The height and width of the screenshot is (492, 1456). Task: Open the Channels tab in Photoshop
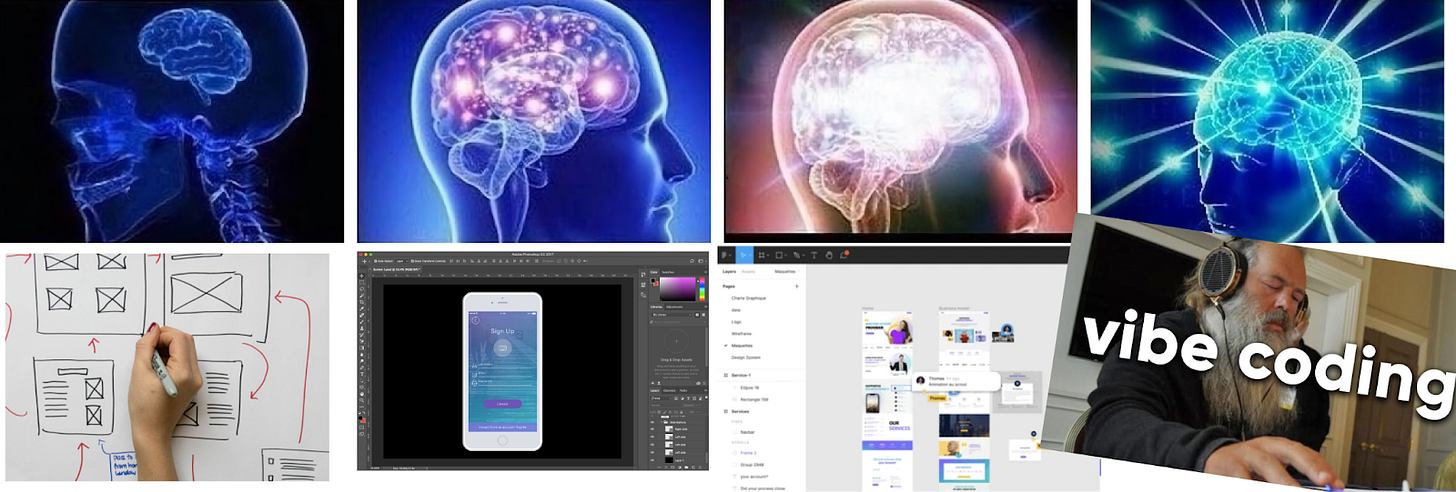669,390
